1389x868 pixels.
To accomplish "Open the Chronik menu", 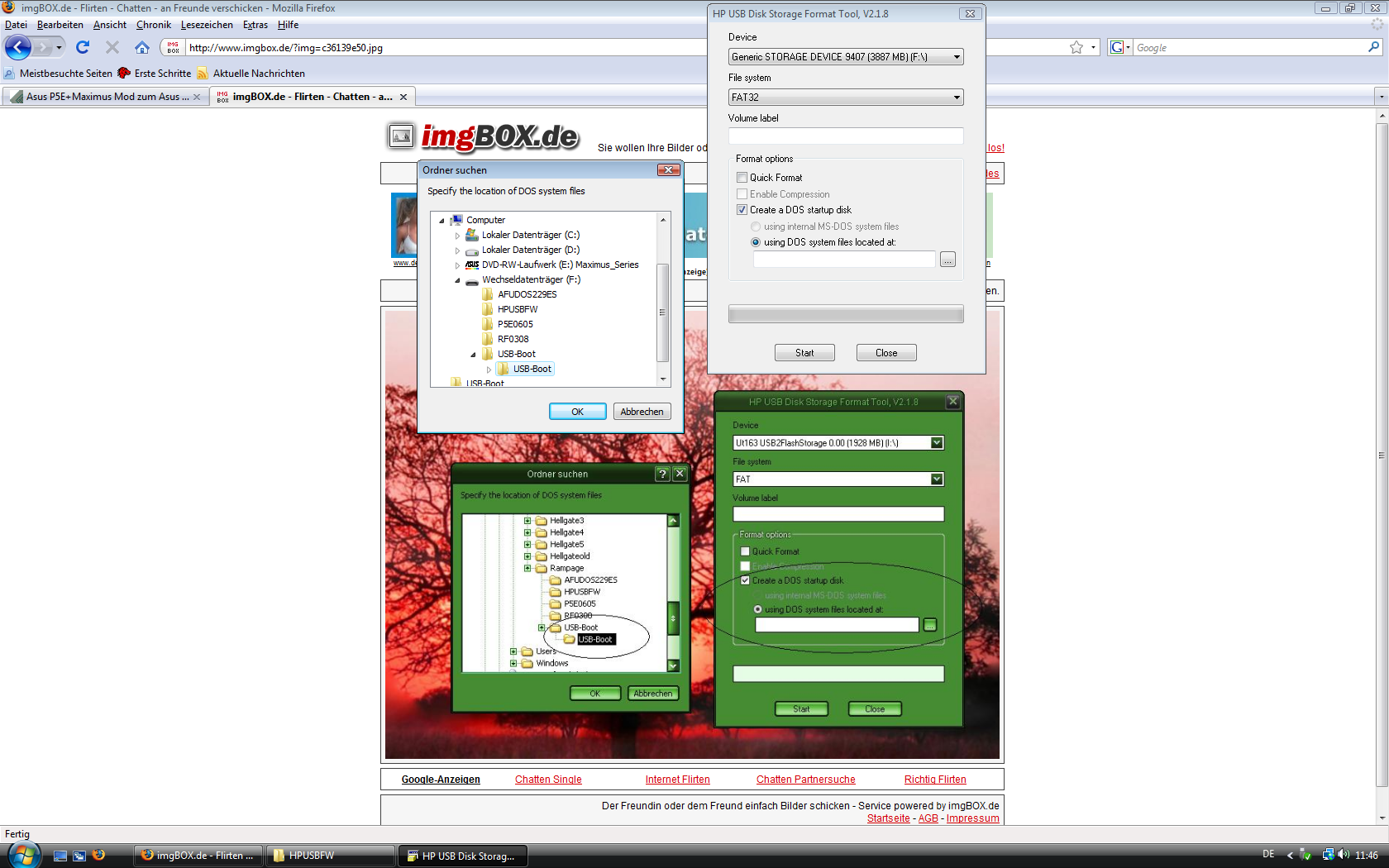I will pos(153,25).
